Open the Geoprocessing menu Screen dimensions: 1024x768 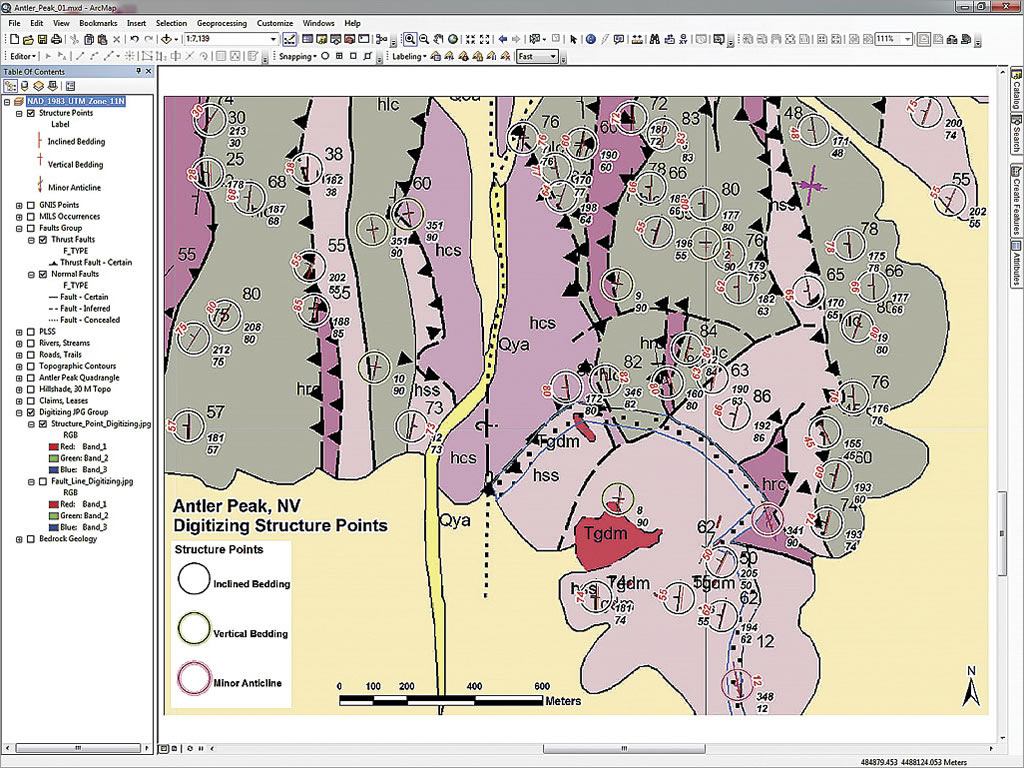[222, 23]
